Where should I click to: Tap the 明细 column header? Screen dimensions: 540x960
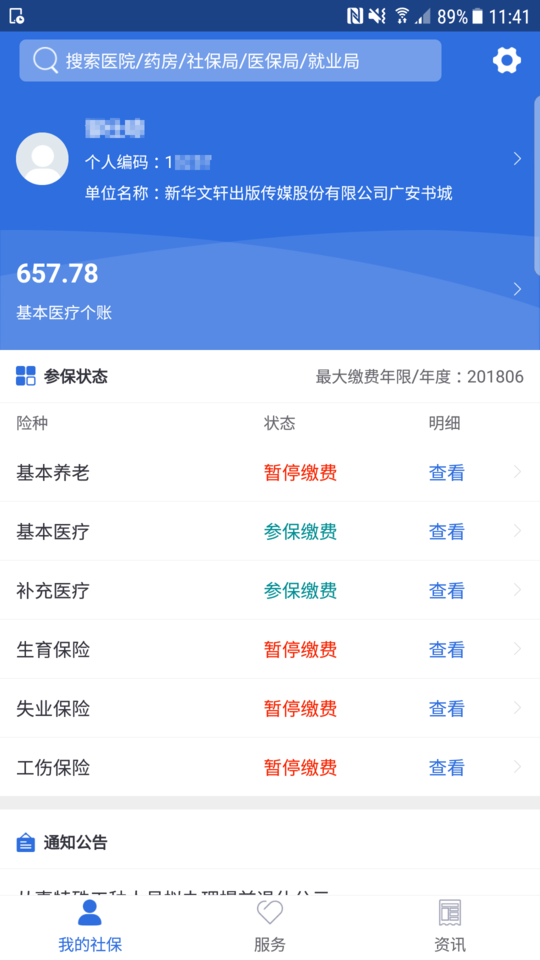[444, 423]
